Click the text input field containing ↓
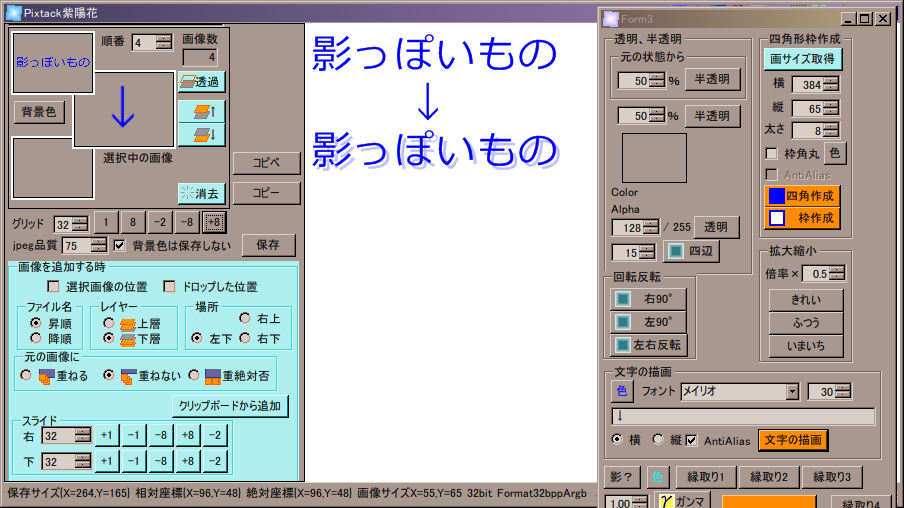This screenshot has height=508, width=904. [x=743, y=416]
